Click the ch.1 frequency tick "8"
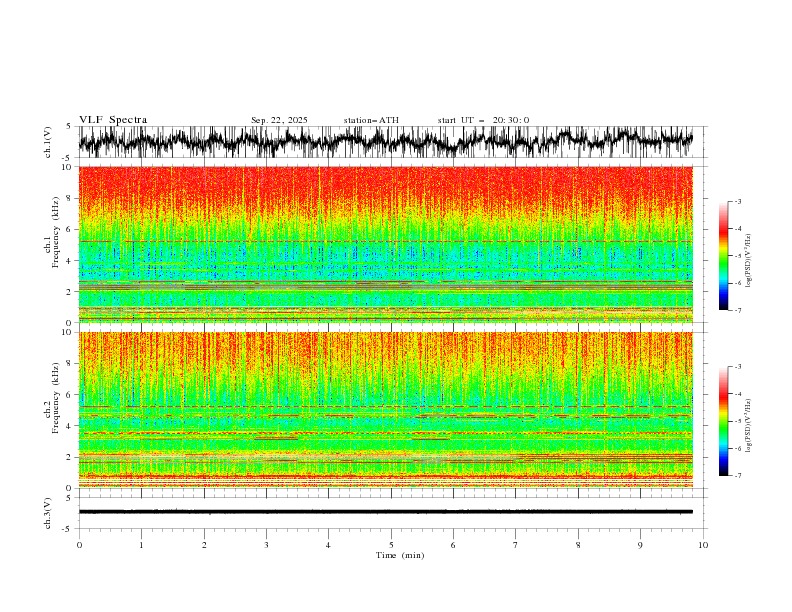Image resolution: width=792 pixels, height=612 pixels. pos(70,198)
